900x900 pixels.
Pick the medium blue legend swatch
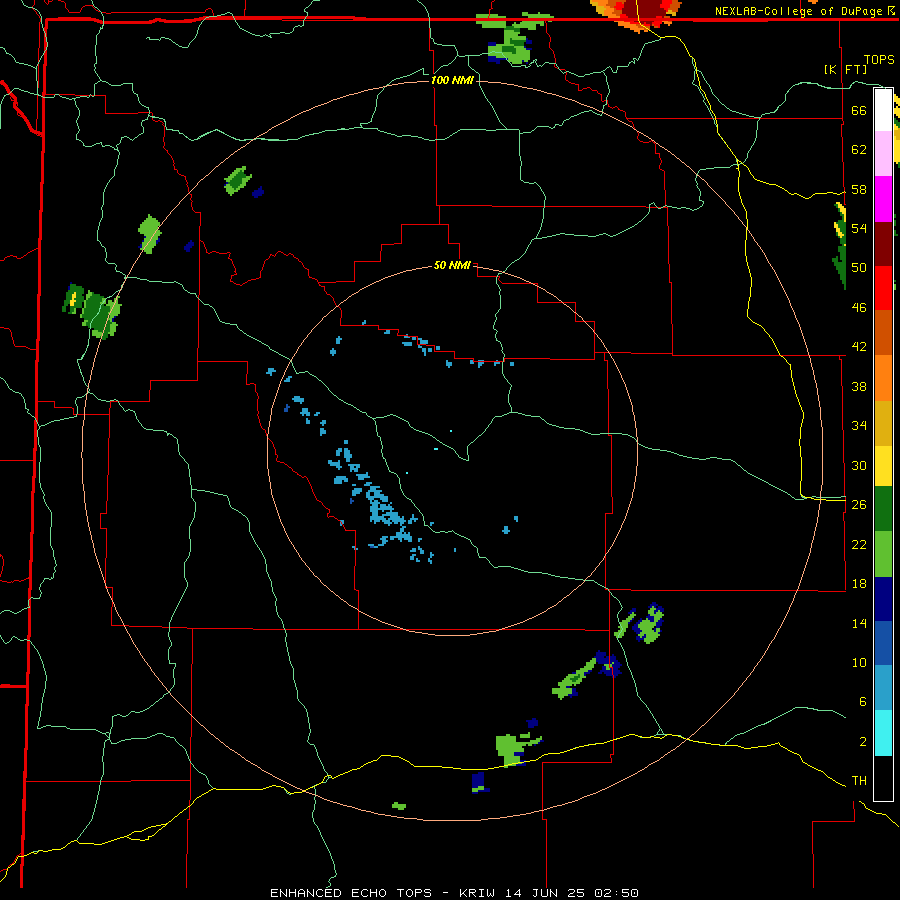coord(883,643)
